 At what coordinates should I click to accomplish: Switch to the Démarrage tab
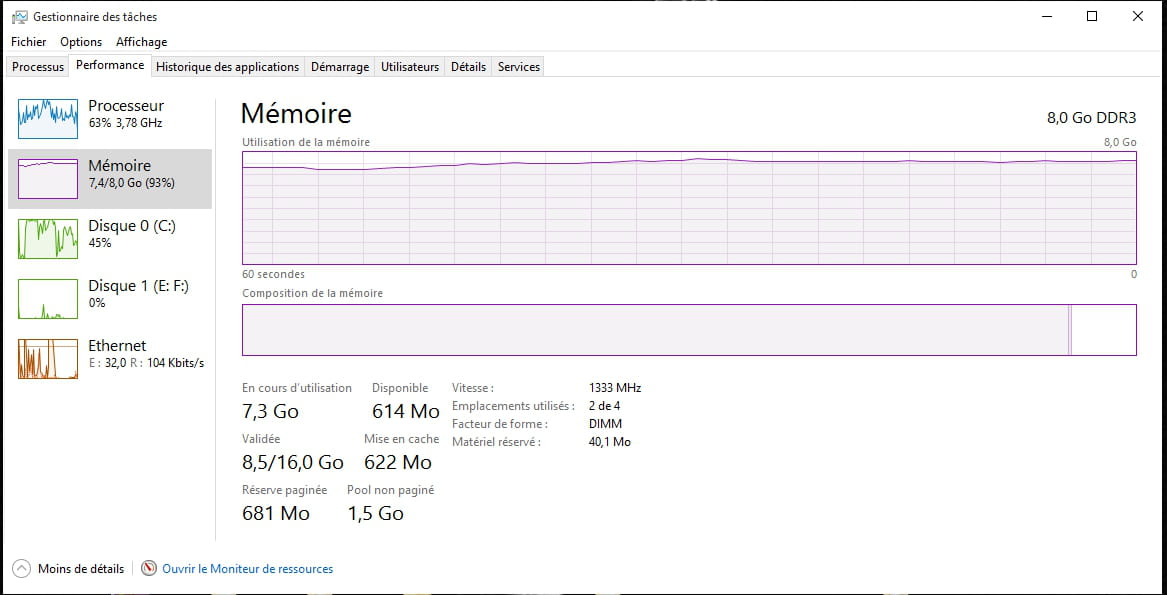pos(340,67)
